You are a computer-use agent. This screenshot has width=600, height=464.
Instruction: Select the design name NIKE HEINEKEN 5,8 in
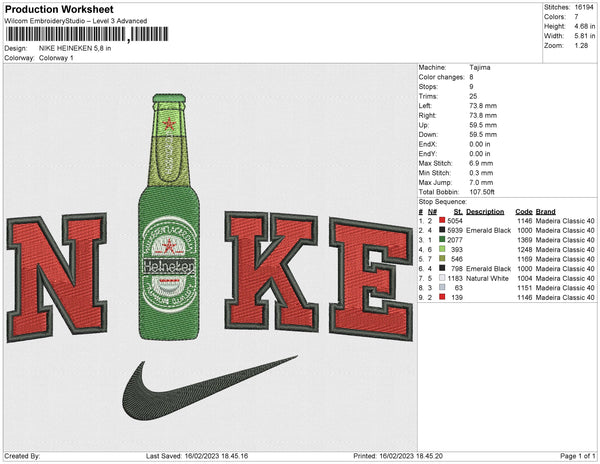pos(75,49)
